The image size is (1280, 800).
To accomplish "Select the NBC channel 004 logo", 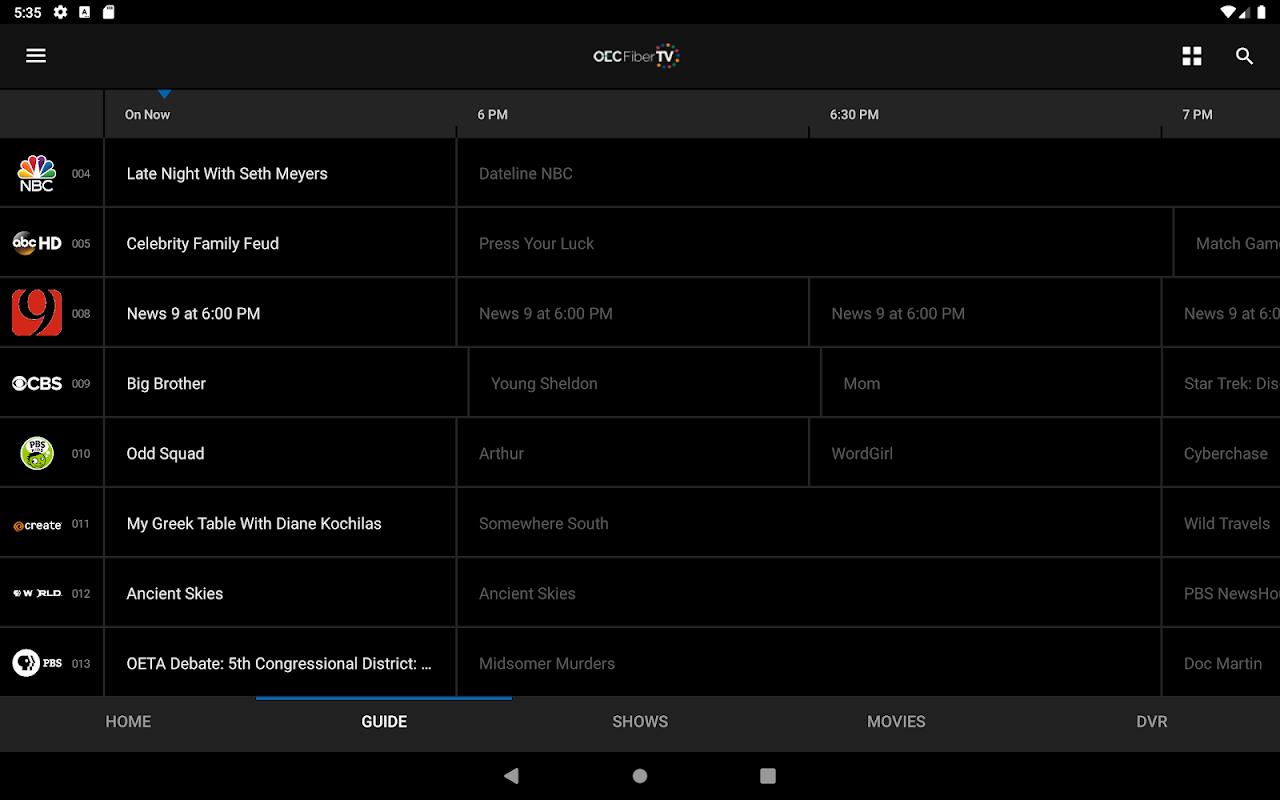I will [x=37, y=173].
